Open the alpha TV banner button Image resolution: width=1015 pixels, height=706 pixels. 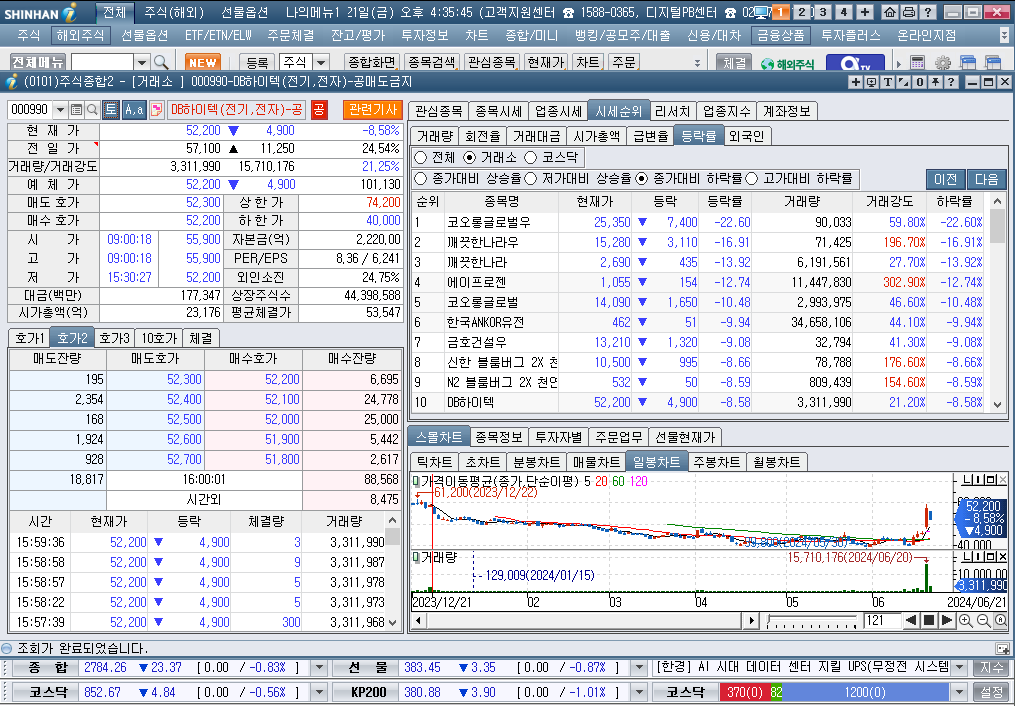(855, 63)
